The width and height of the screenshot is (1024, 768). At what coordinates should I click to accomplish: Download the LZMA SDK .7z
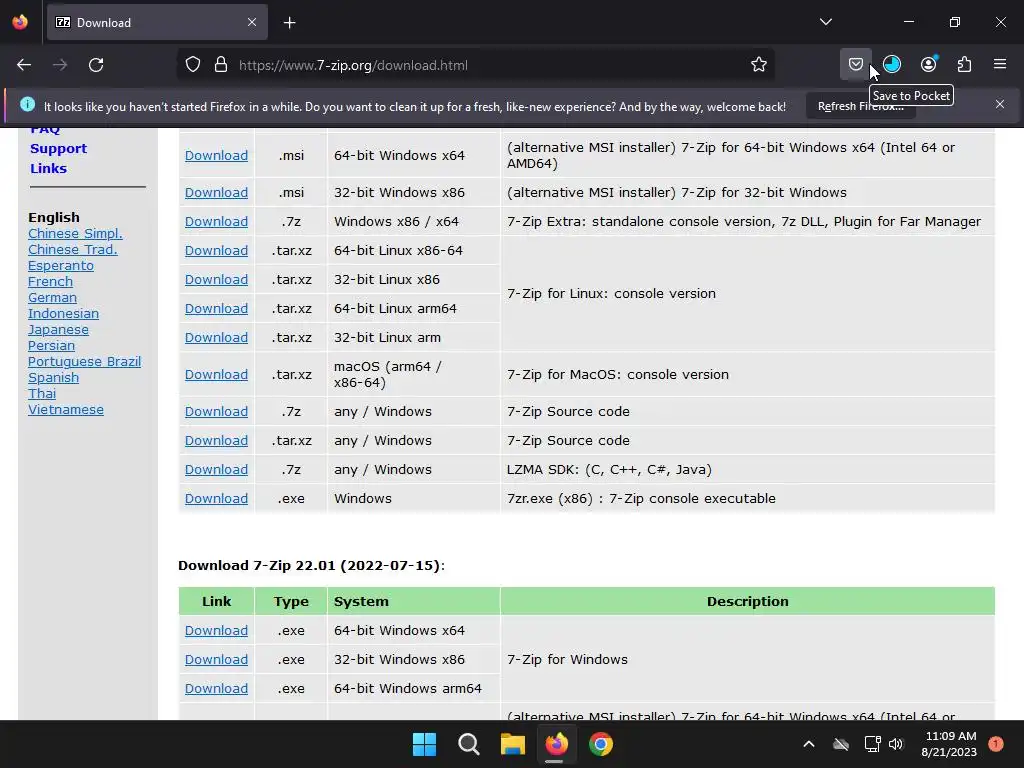click(x=216, y=470)
